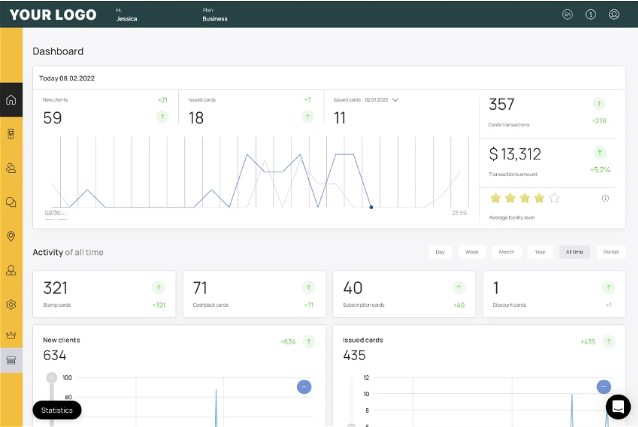Click the green arrow on the 40 Subscription cards tile
This screenshot has height=427, width=638.
(x=459, y=288)
